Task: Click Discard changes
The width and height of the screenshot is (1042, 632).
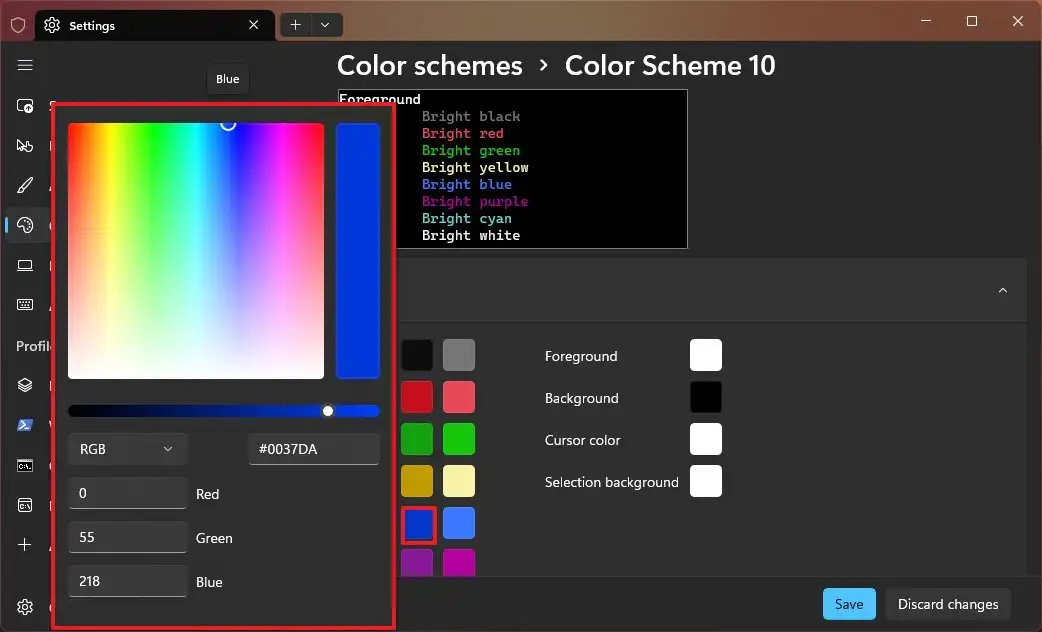Action: [948, 604]
